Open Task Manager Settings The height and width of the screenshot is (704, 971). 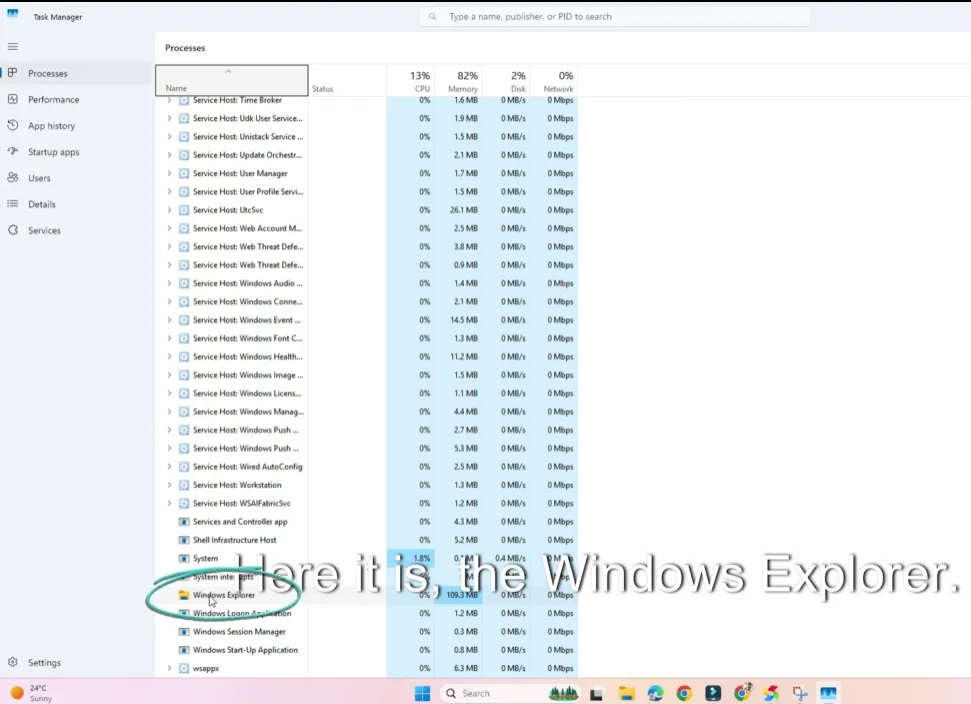pyautogui.click(x=76, y=662)
